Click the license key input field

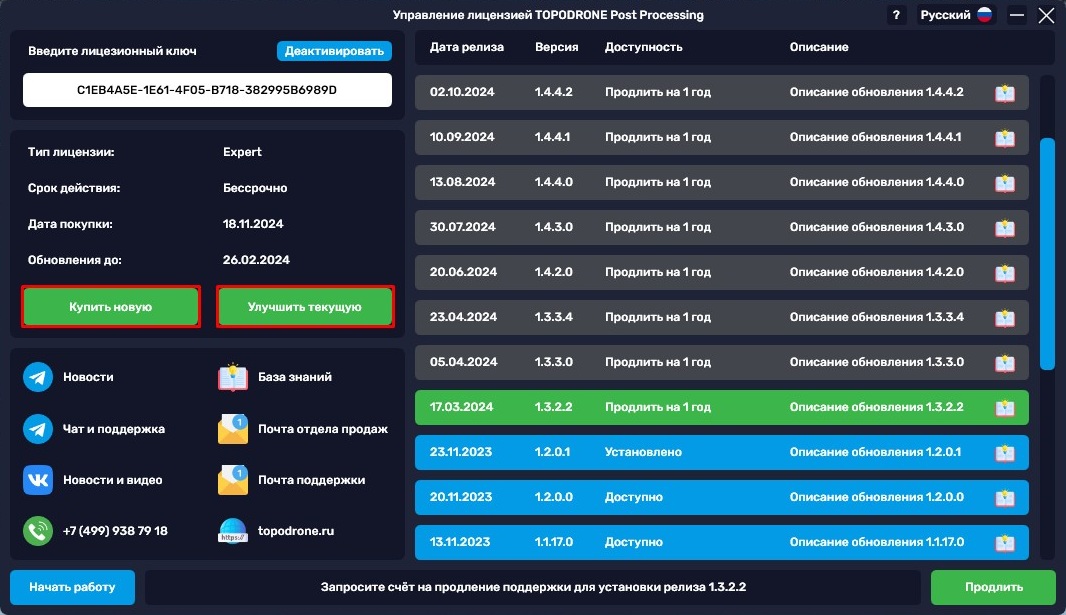tap(207, 90)
